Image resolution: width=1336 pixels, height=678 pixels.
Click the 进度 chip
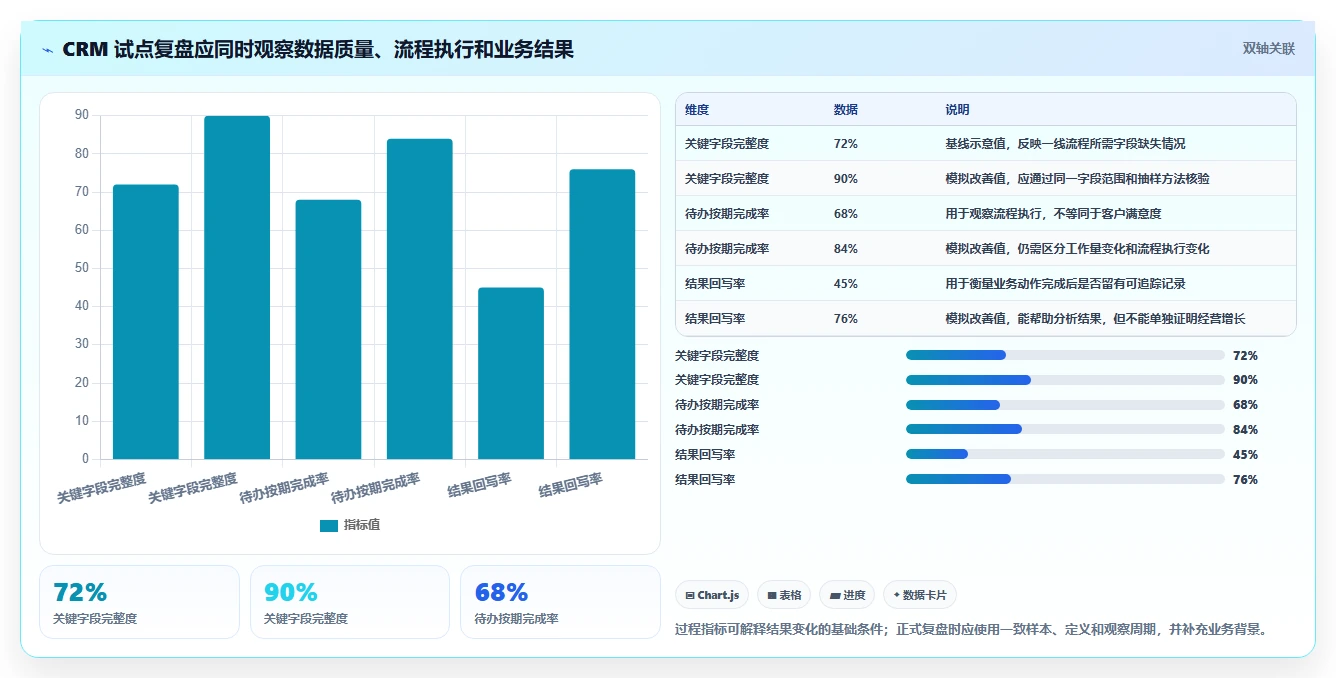pyautogui.click(x=847, y=595)
